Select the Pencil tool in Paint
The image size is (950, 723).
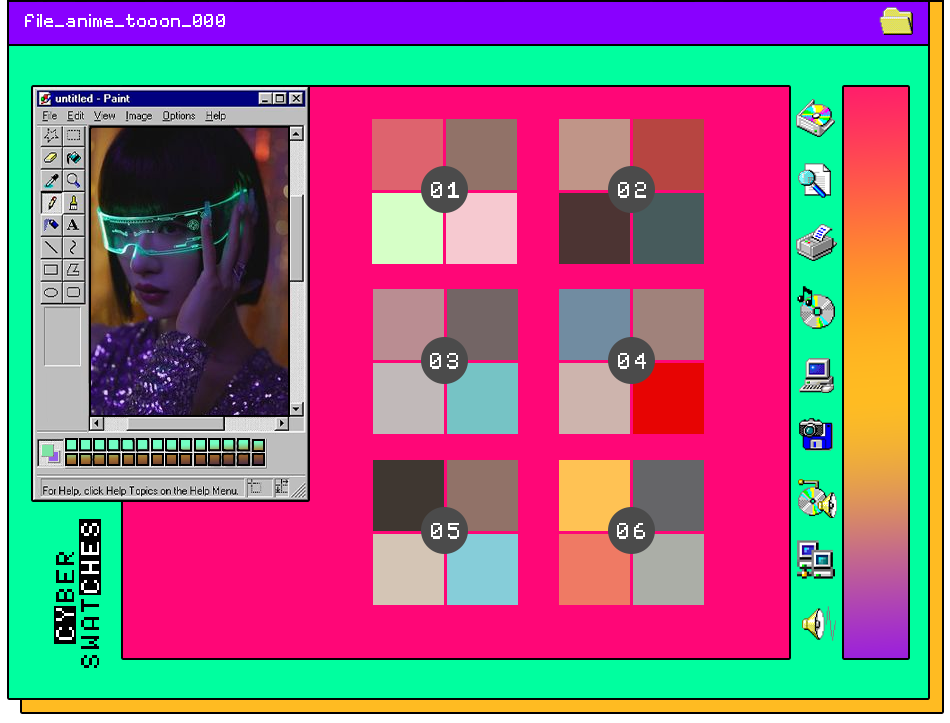[51, 202]
